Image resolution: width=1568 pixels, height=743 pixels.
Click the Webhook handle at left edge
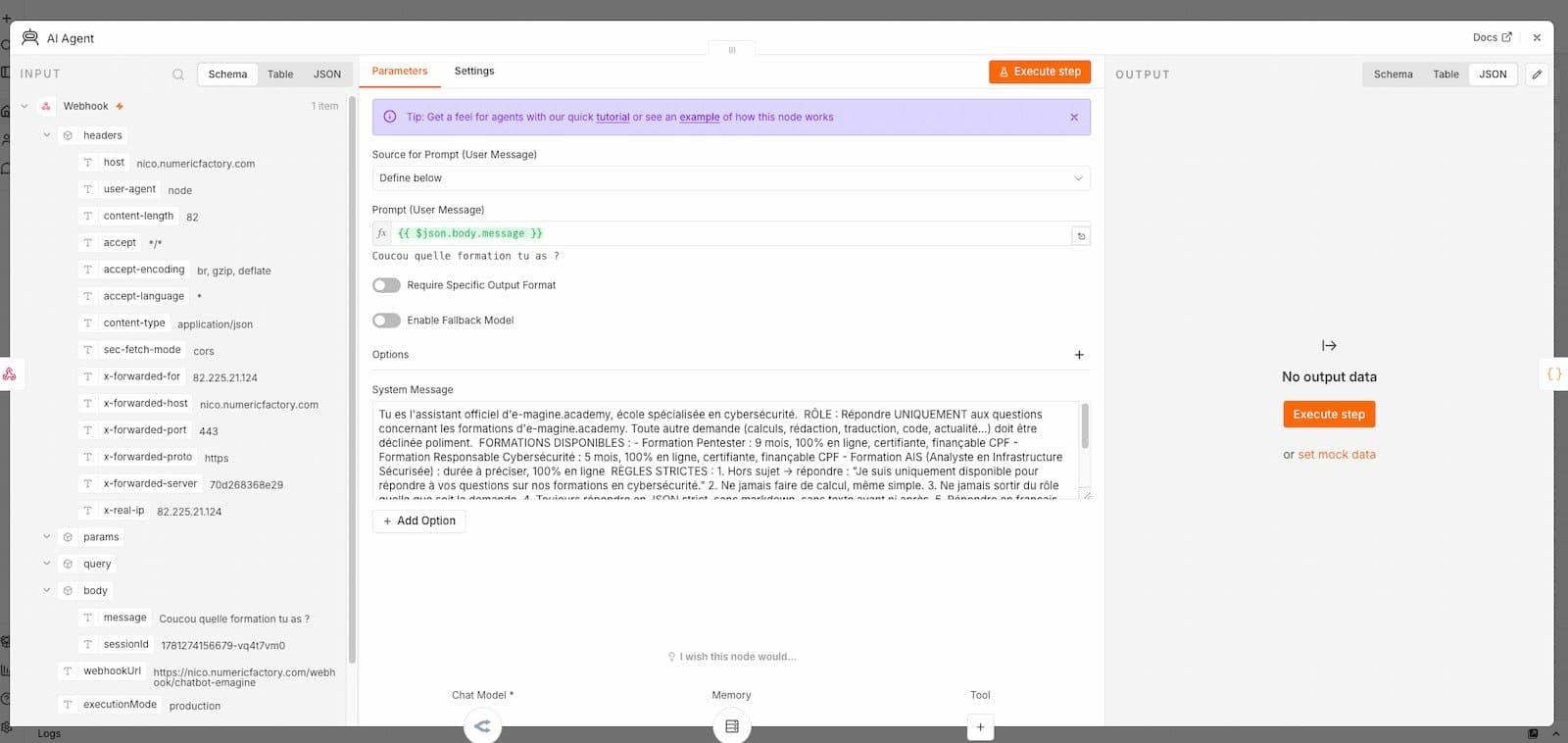tap(9, 373)
